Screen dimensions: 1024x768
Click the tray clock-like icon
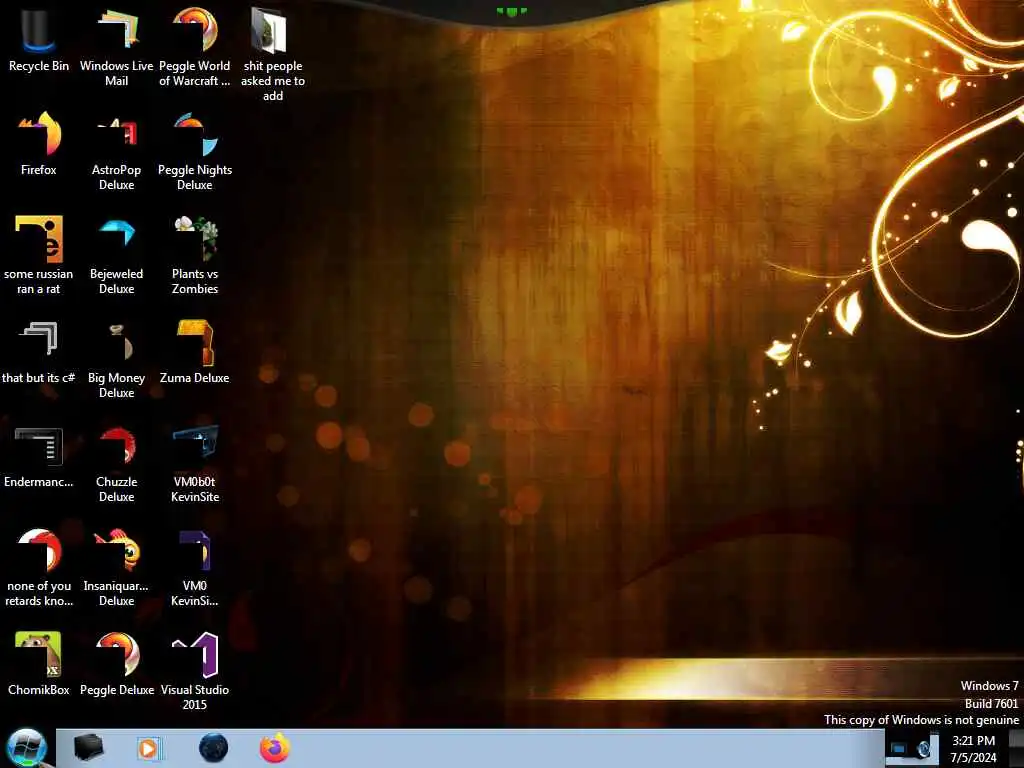923,748
